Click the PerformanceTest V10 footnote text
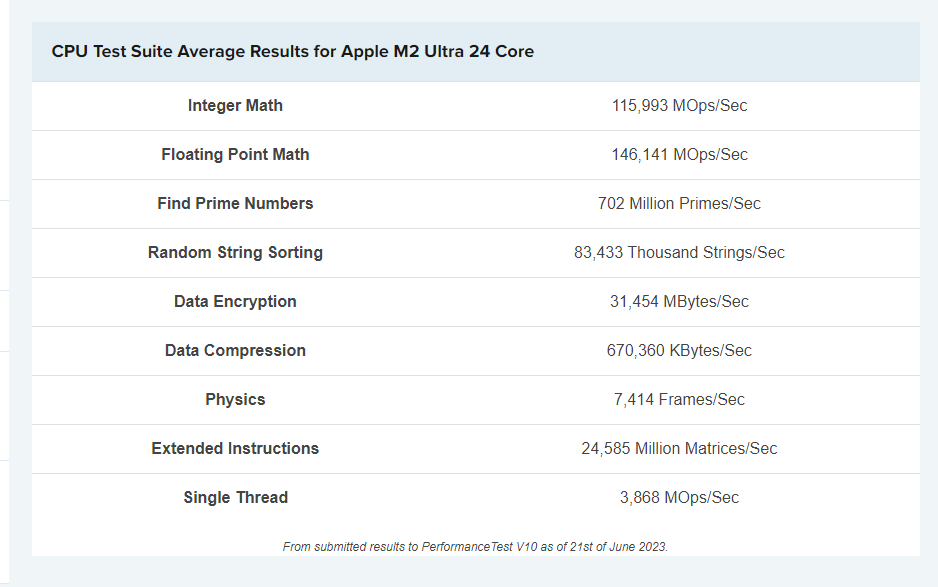The image size is (938, 587). coord(475,547)
